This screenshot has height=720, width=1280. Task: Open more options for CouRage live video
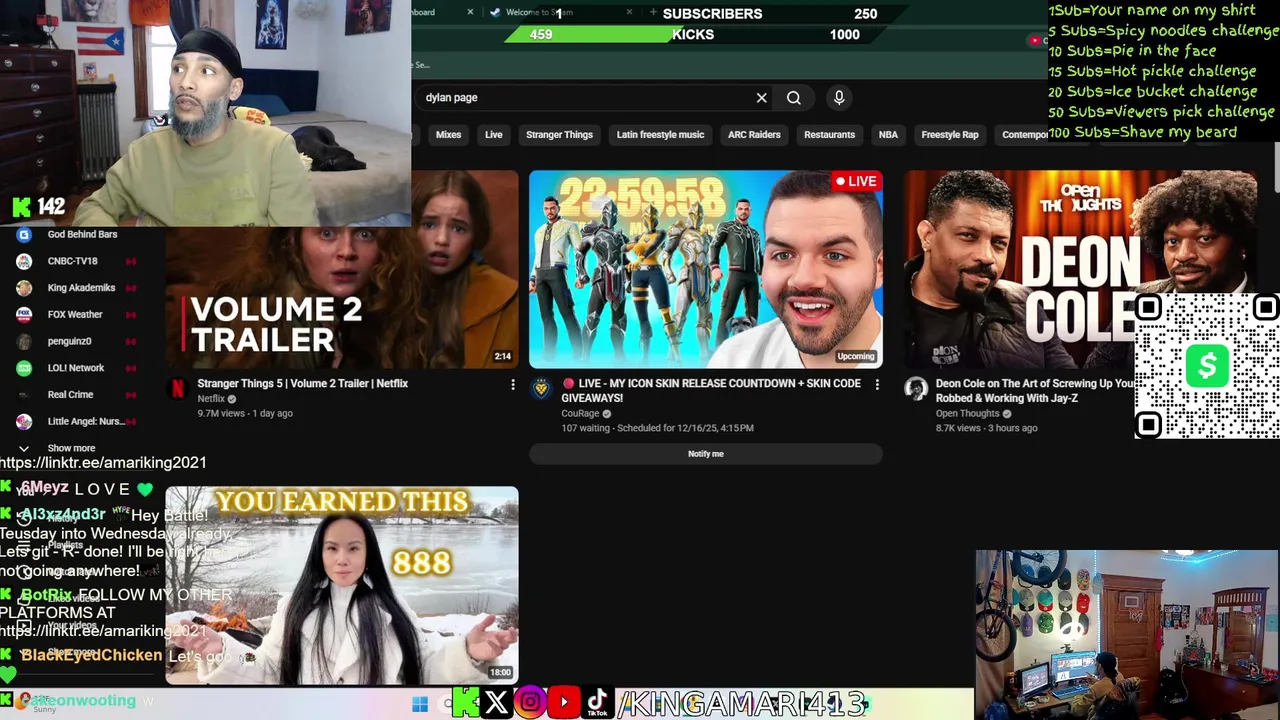pos(877,384)
